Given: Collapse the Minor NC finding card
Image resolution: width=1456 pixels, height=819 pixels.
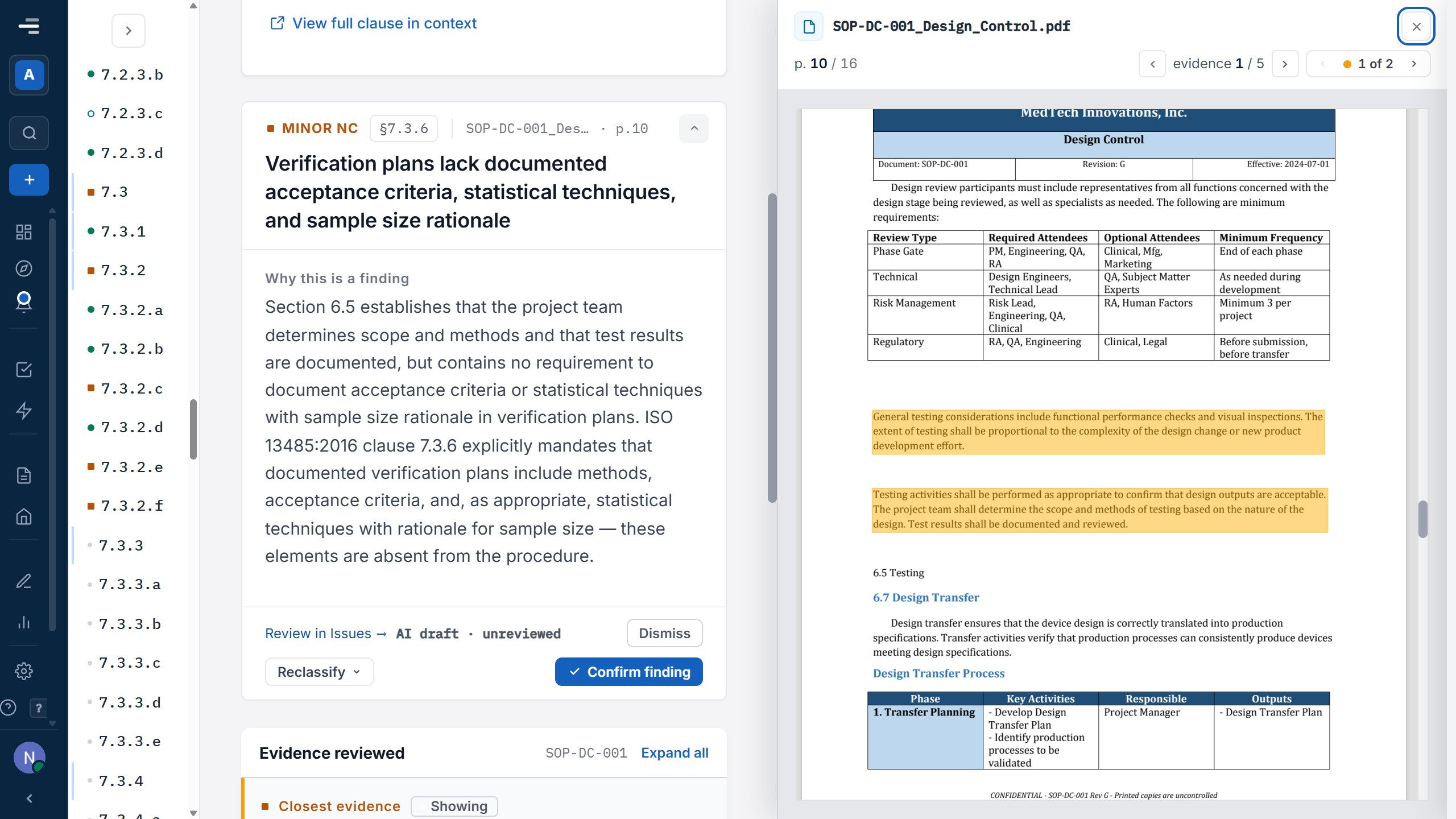Looking at the screenshot, I should tap(694, 129).
